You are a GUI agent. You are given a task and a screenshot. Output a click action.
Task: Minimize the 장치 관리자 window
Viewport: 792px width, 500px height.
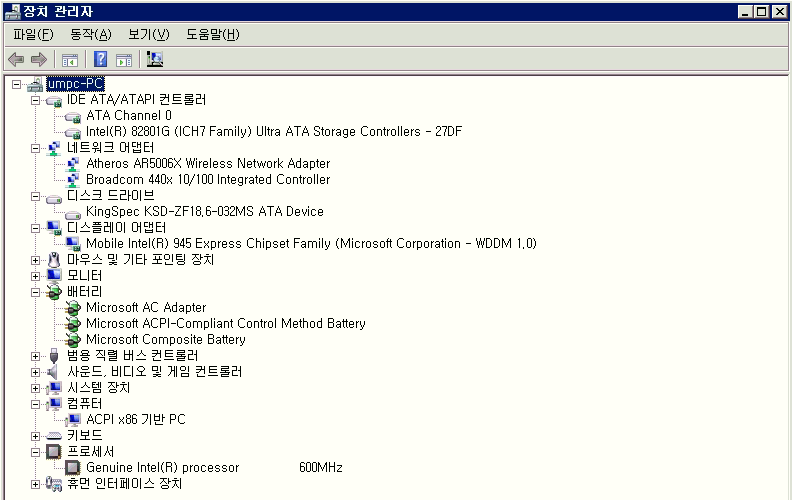[745, 12]
